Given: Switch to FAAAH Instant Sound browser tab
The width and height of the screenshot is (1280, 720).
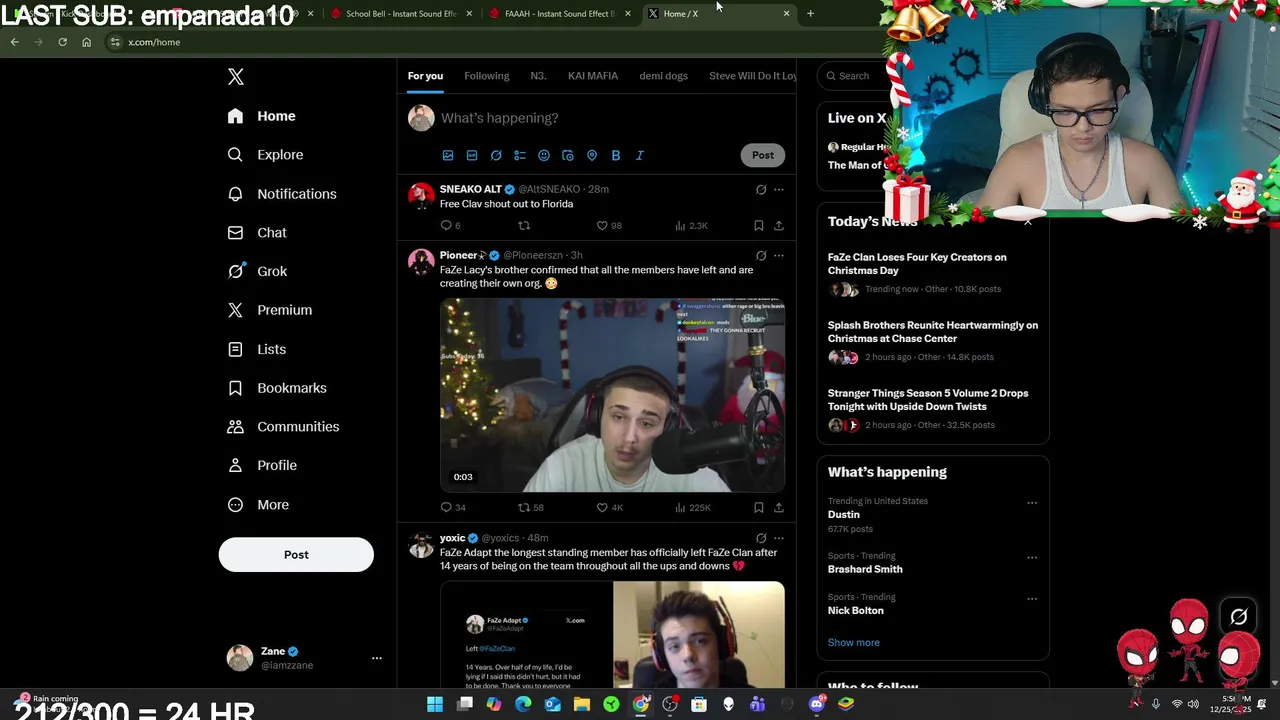Looking at the screenshot, I should (x=558, y=14).
